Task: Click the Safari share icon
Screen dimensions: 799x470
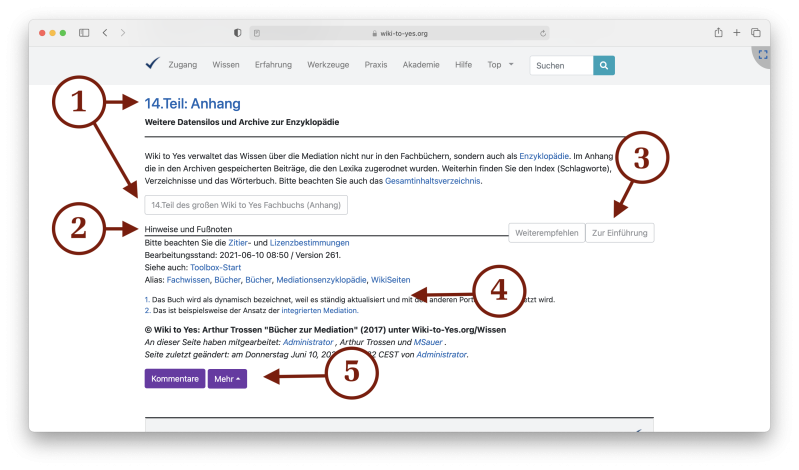Action: 718,33
